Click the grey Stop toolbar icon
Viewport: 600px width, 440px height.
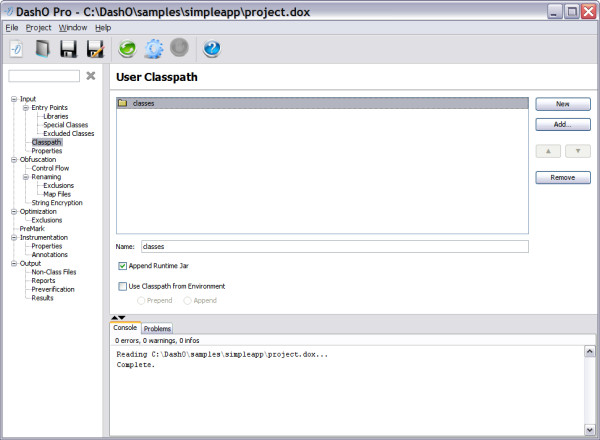(179, 47)
